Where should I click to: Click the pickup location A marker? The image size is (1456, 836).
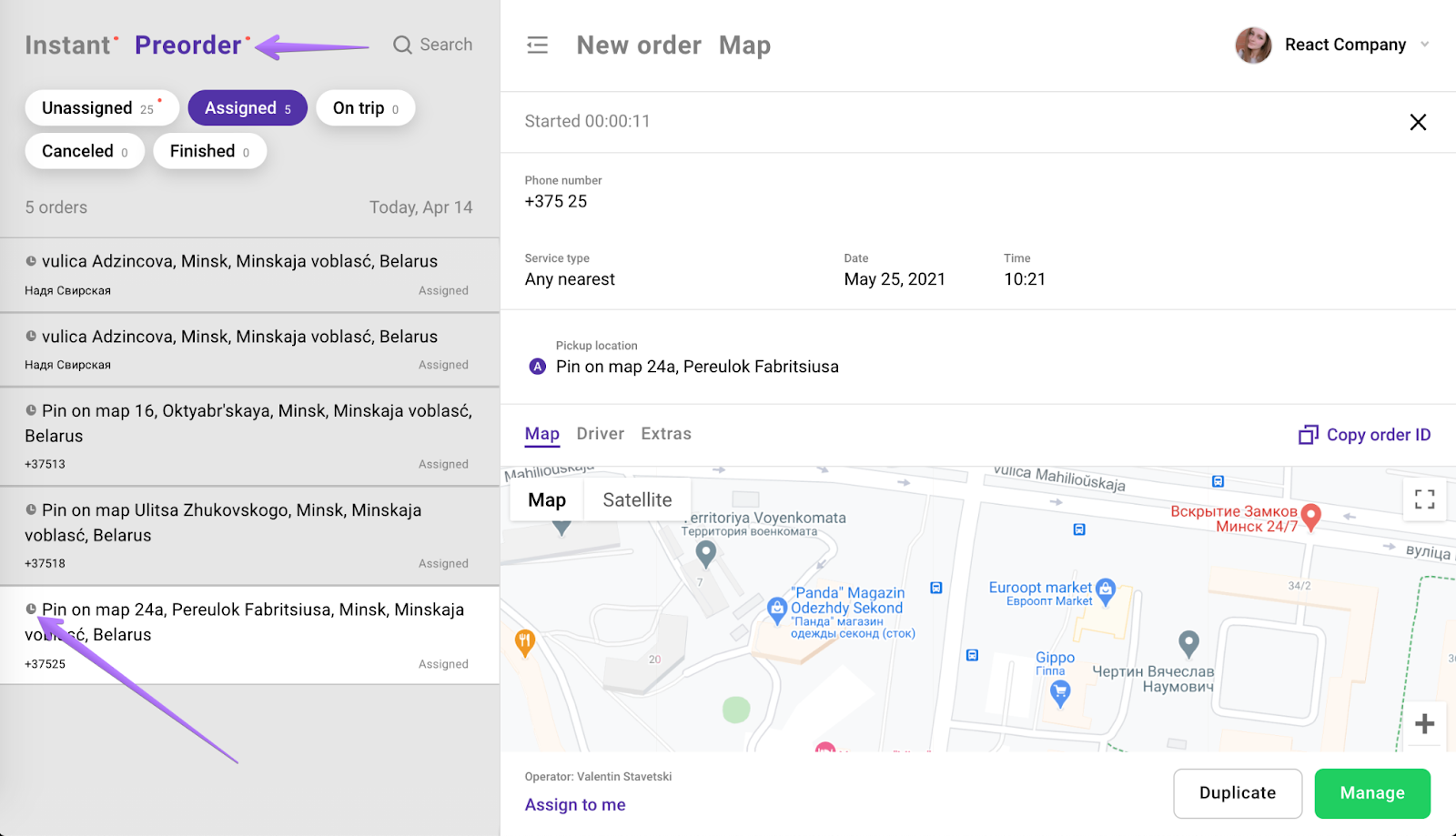538,367
